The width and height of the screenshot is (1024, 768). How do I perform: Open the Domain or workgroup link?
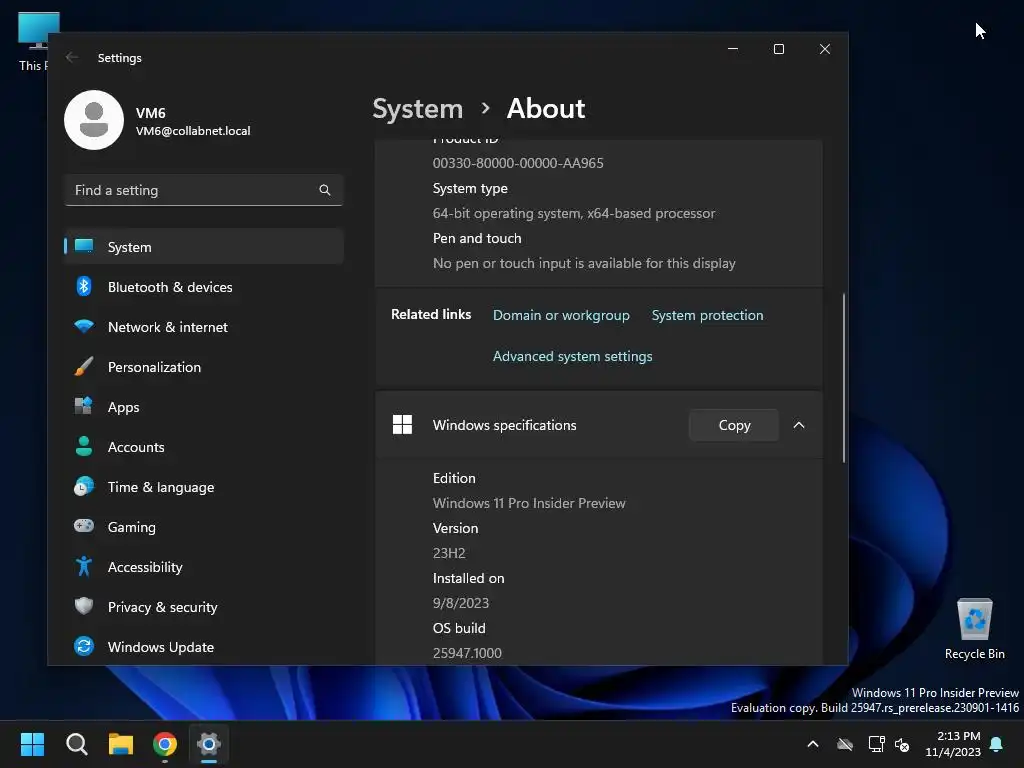(561, 315)
